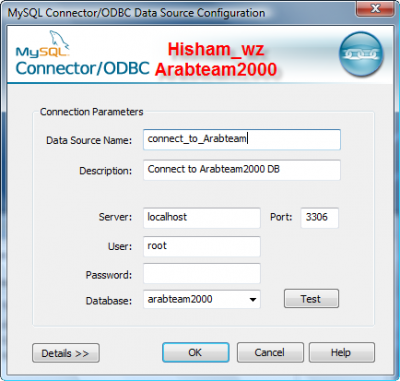The height and width of the screenshot is (381, 400).
Task: Click the MySQL dolphin logo
Action: pyautogui.click(x=43, y=44)
